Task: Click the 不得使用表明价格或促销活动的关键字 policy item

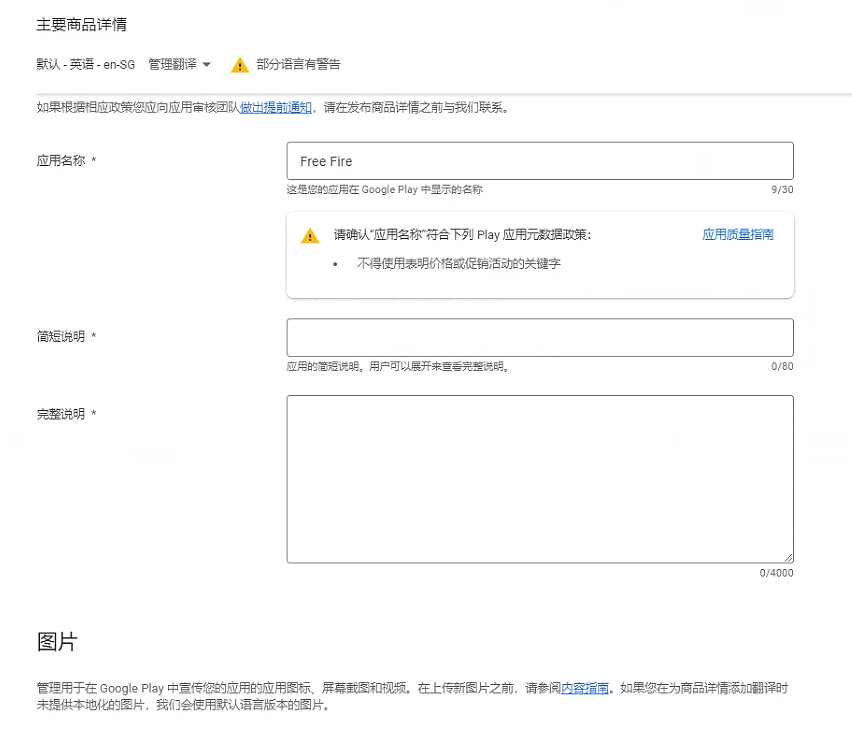Action: coord(459,264)
